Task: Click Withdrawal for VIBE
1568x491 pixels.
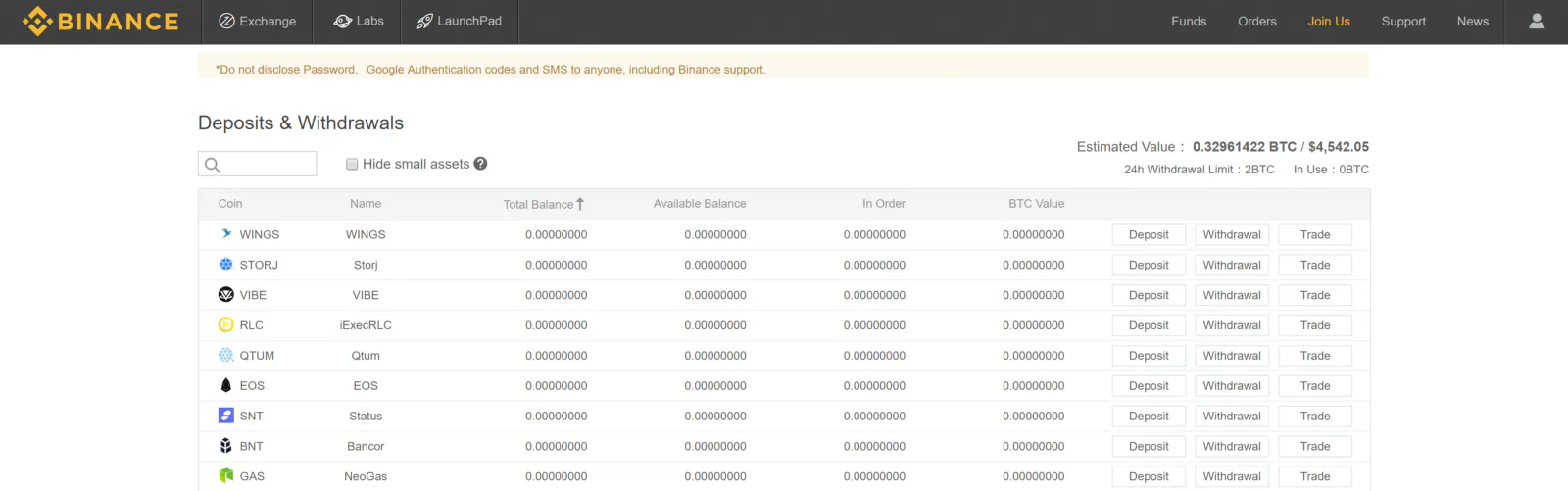Action: point(1232,295)
